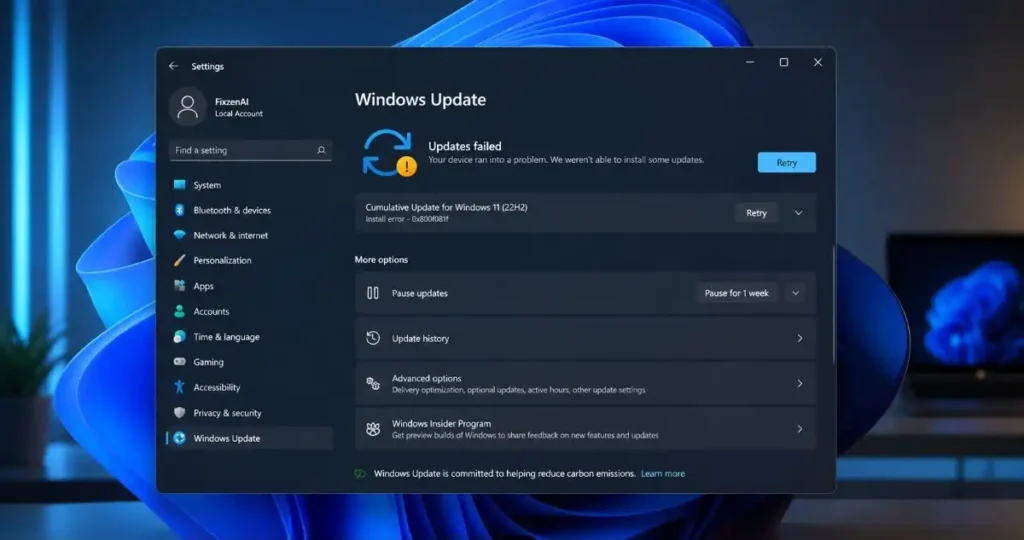The height and width of the screenshot is (540, 1024).
Task: Open pause duration dropdown arrow
Action: tap(795, 293)
